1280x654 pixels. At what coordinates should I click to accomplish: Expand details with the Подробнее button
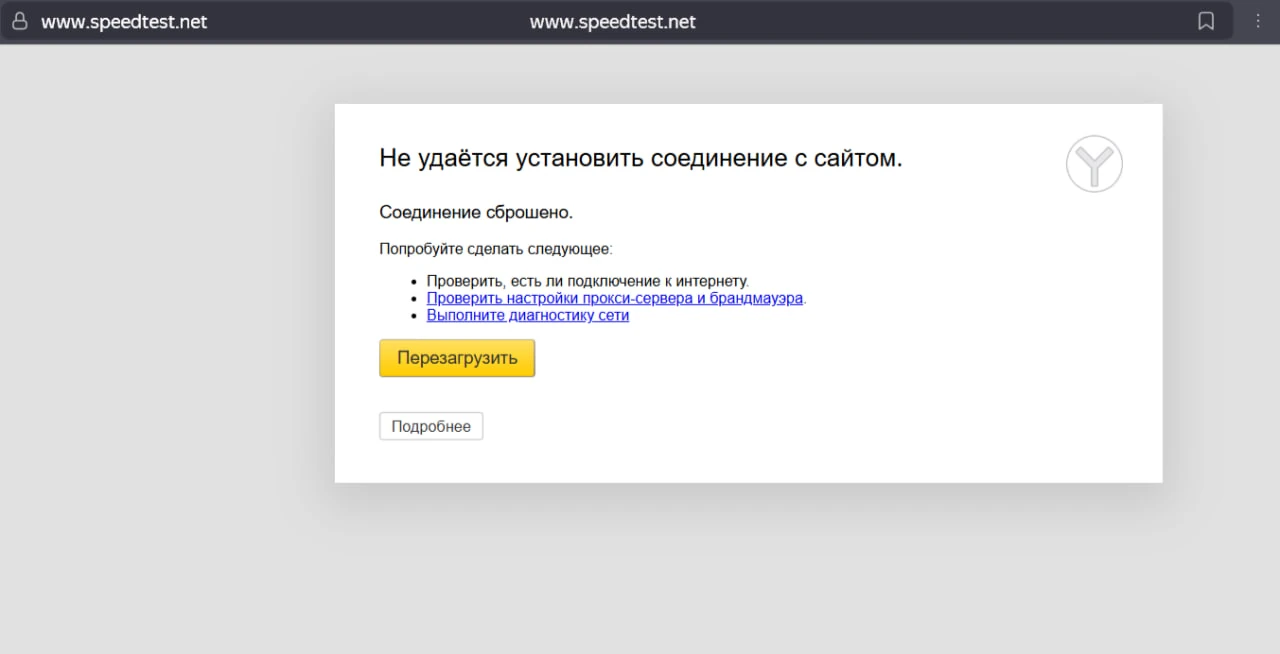(x=431, y=426)
